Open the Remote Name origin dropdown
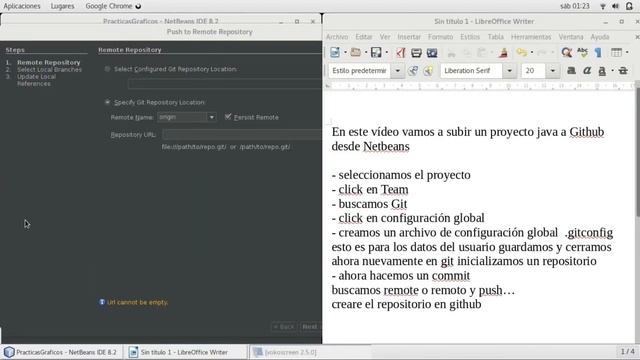 (x=211, y=118)
